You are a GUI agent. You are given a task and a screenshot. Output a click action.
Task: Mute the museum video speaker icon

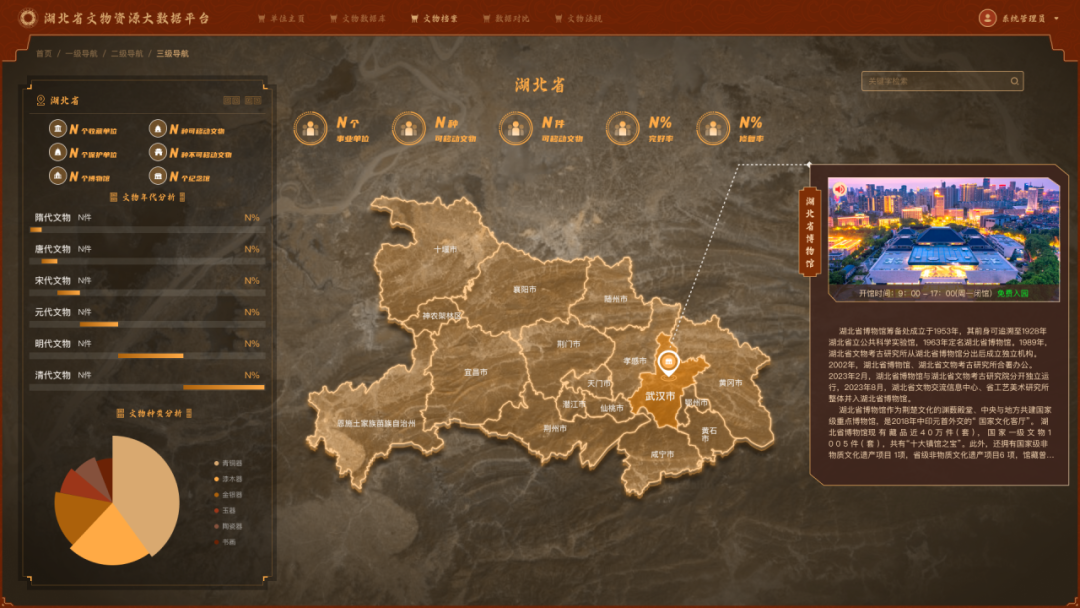click(839, 189)
